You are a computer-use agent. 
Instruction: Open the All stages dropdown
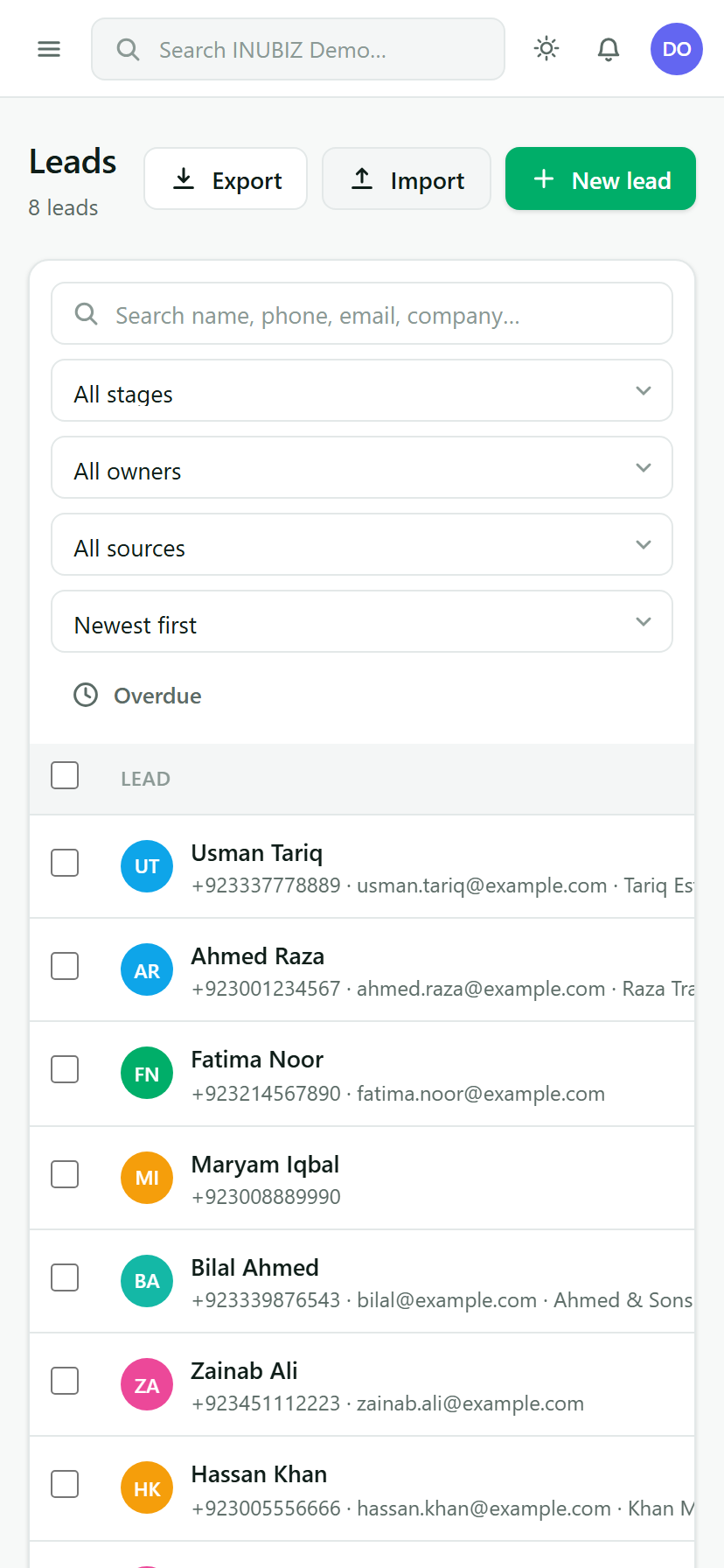tap(362, 390)
